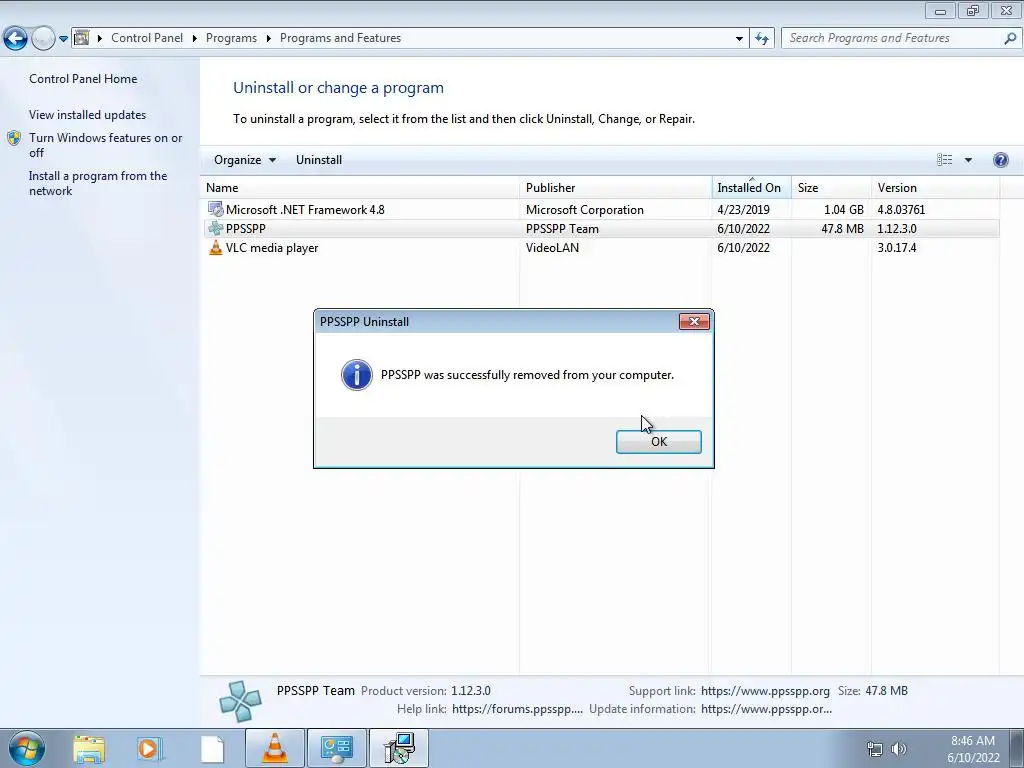The height and width of the screenshot is (768, 1024).
Task: Click the network tray icon
Action: click(874, 749)
